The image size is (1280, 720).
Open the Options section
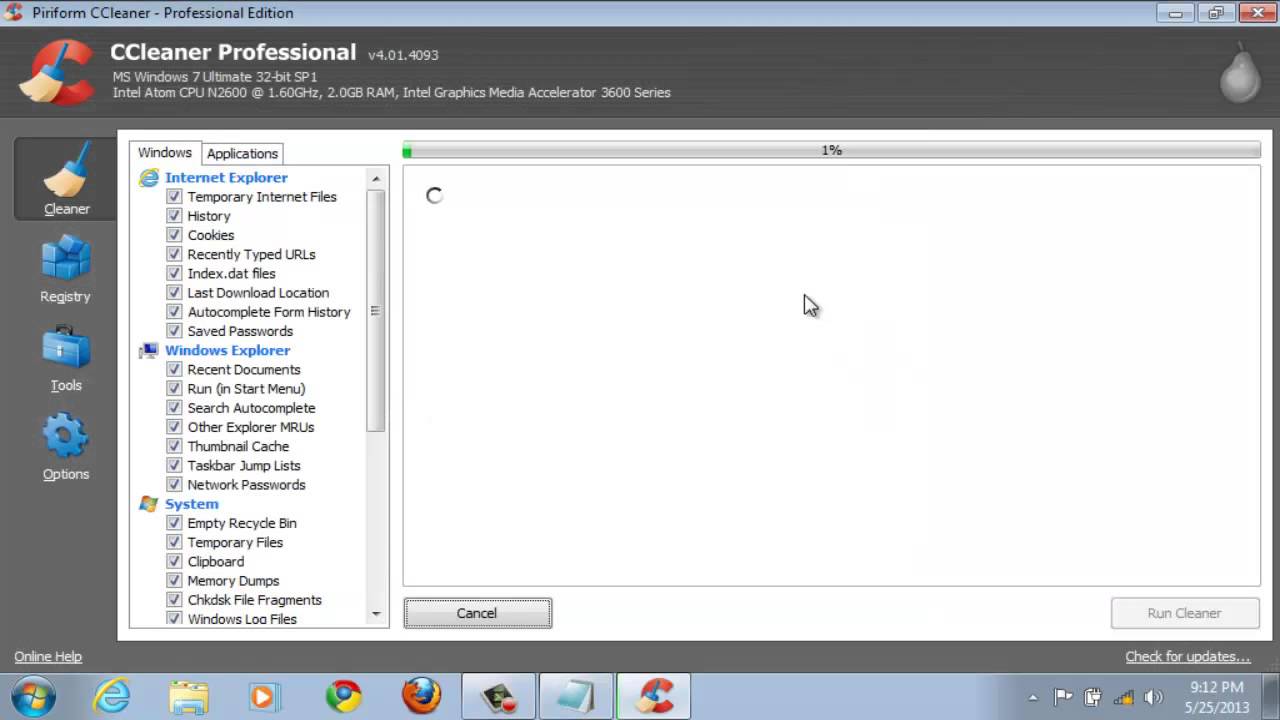coord(66,446)
